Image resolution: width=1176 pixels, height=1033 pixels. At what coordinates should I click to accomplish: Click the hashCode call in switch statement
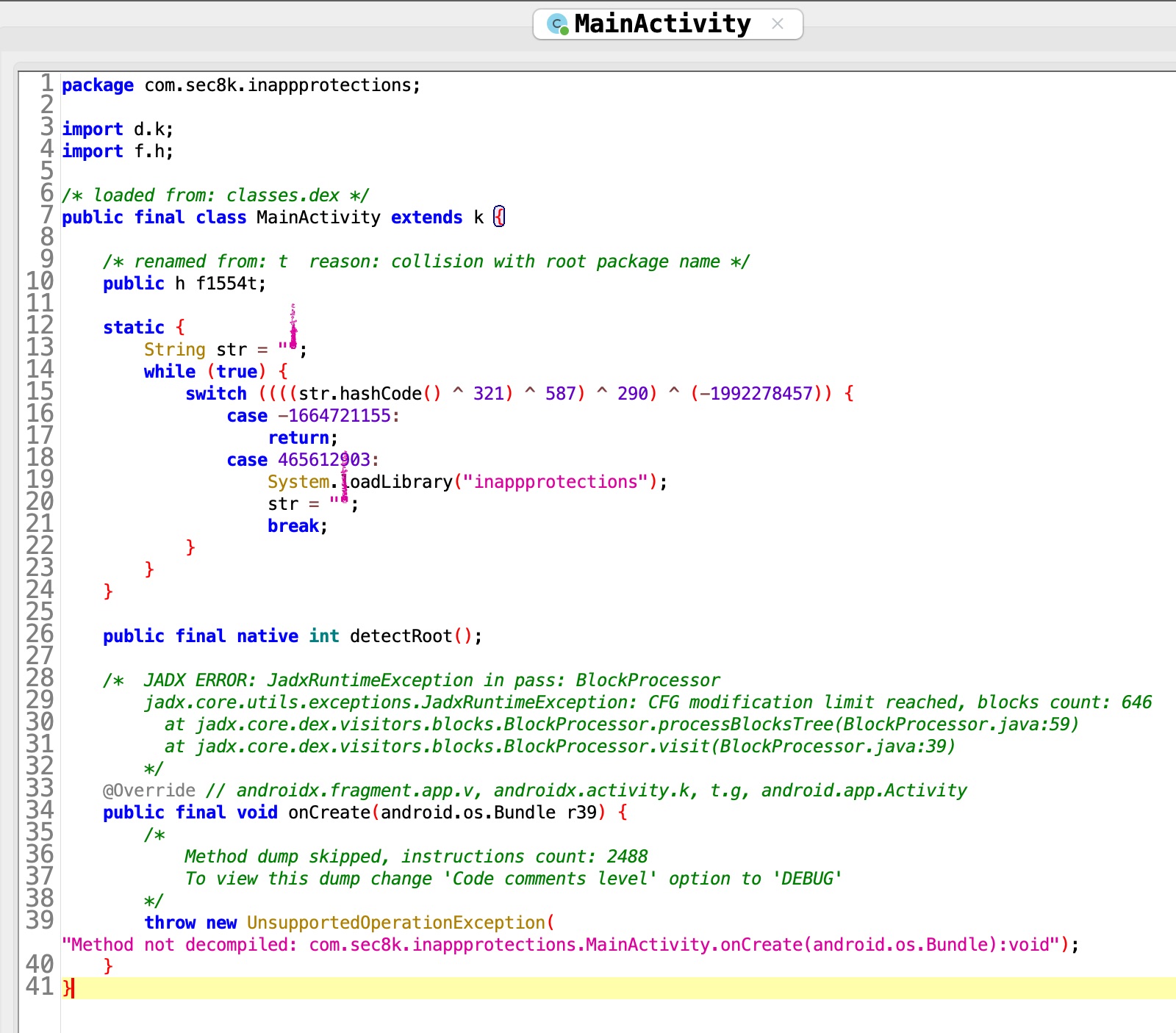click(380, 394)
